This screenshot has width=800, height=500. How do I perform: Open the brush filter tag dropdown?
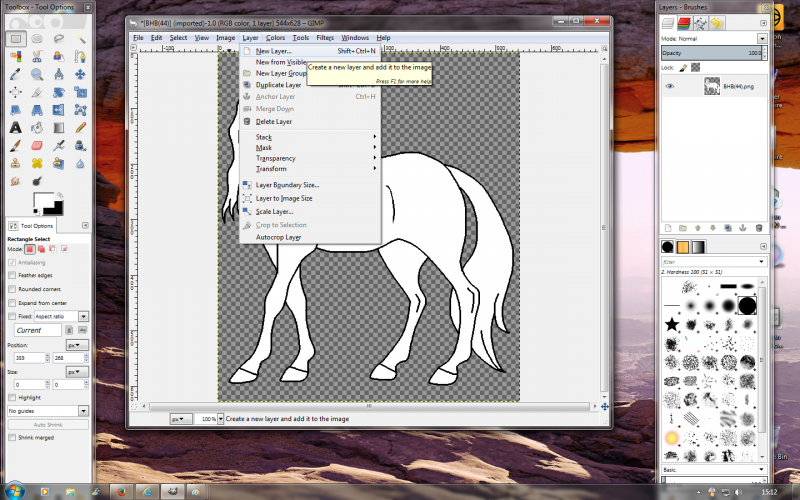pos(762,262)
